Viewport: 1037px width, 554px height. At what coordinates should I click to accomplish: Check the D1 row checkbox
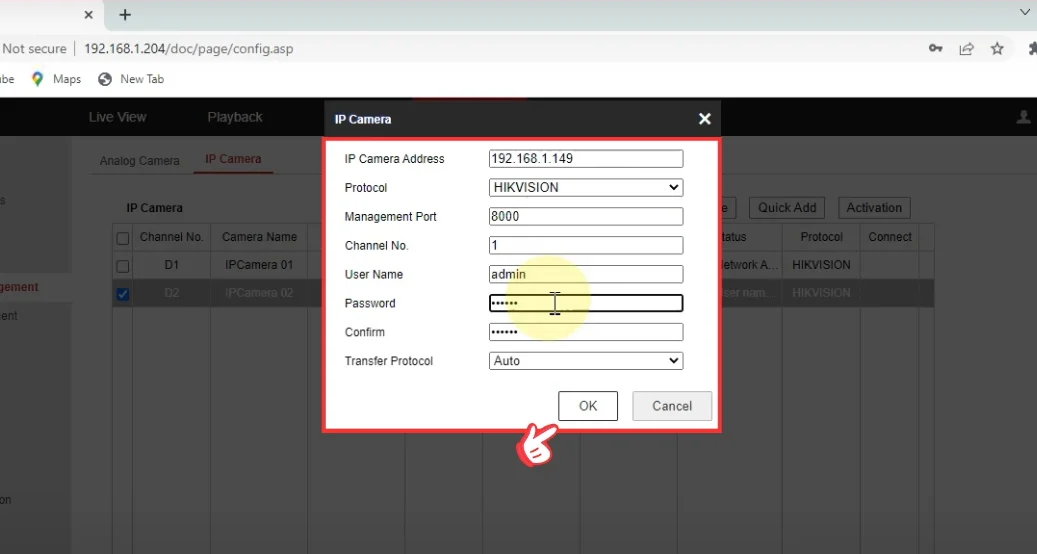(x=122, y=266)
